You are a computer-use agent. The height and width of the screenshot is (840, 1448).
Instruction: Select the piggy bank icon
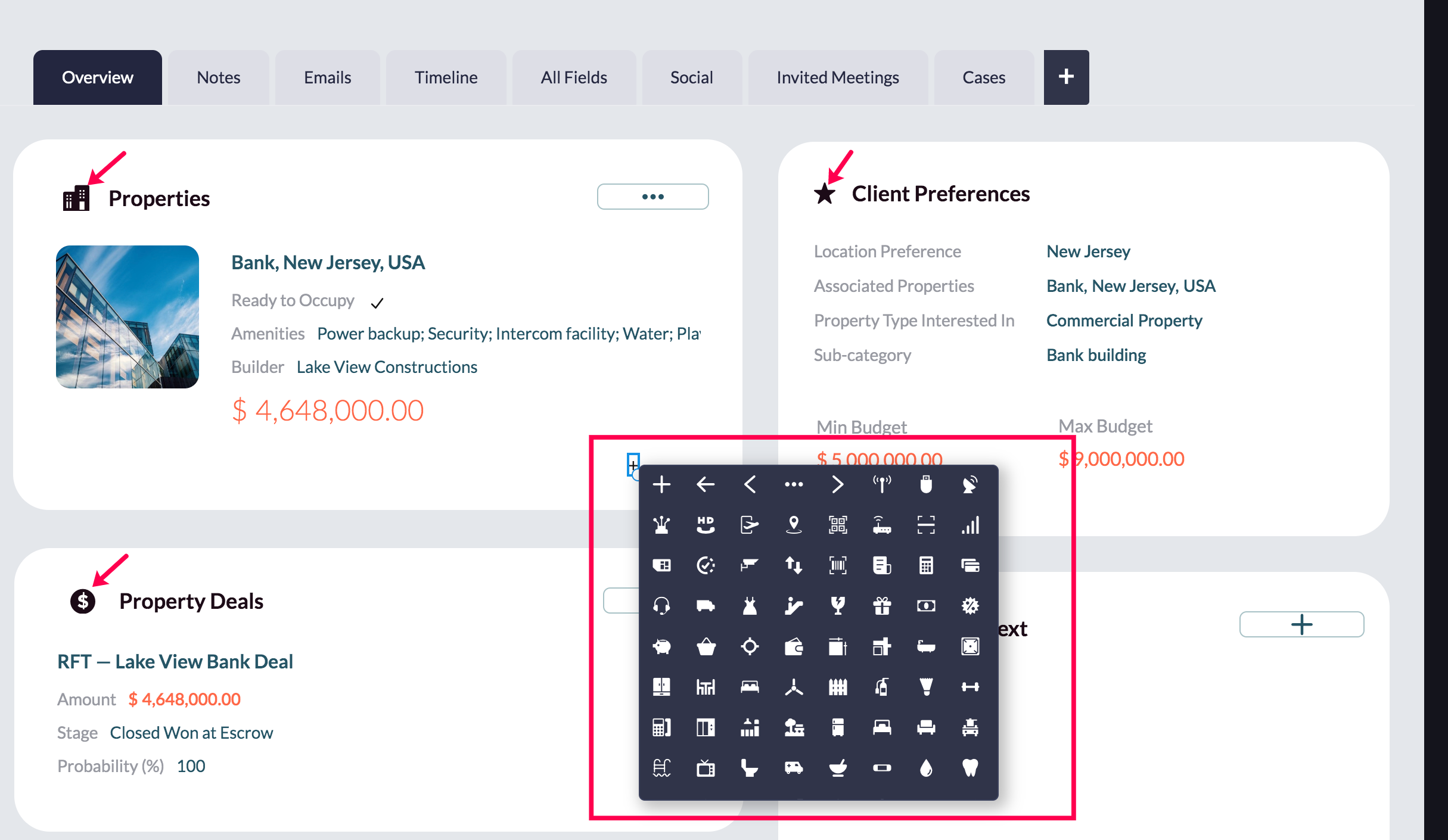point(662,646)
